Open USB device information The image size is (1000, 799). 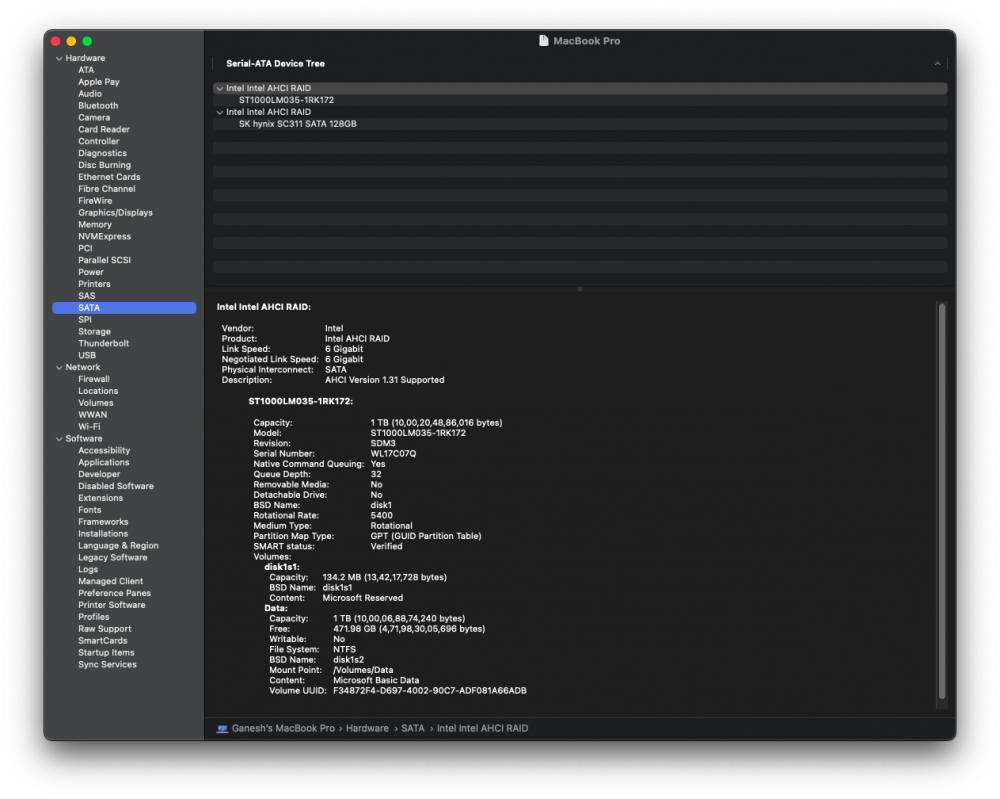pyautogui.click(x=87, y=356)
